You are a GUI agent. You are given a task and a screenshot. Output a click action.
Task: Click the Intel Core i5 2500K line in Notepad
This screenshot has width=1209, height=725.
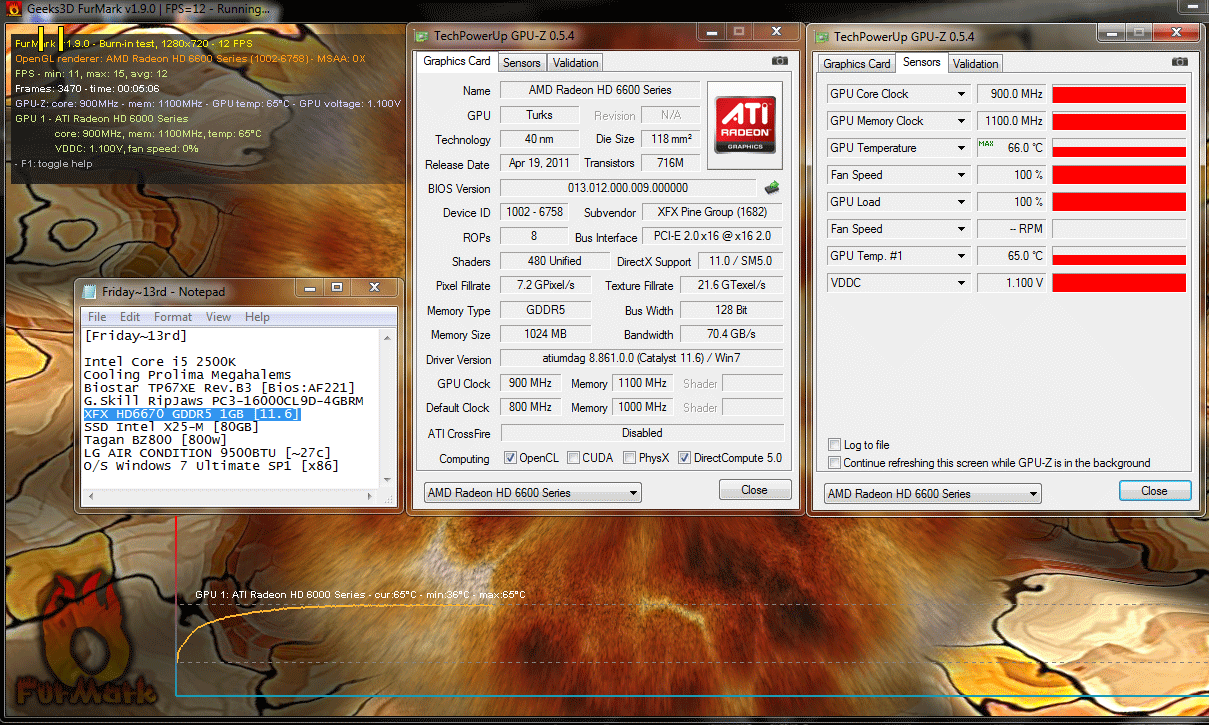tap(160, 361)
